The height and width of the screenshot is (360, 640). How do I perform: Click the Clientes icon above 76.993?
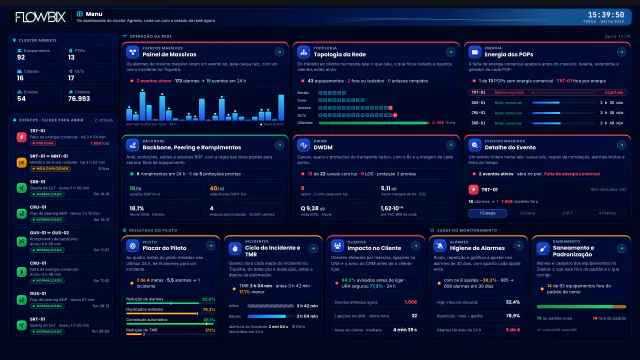pyautogui.click(x=70, y=92)
